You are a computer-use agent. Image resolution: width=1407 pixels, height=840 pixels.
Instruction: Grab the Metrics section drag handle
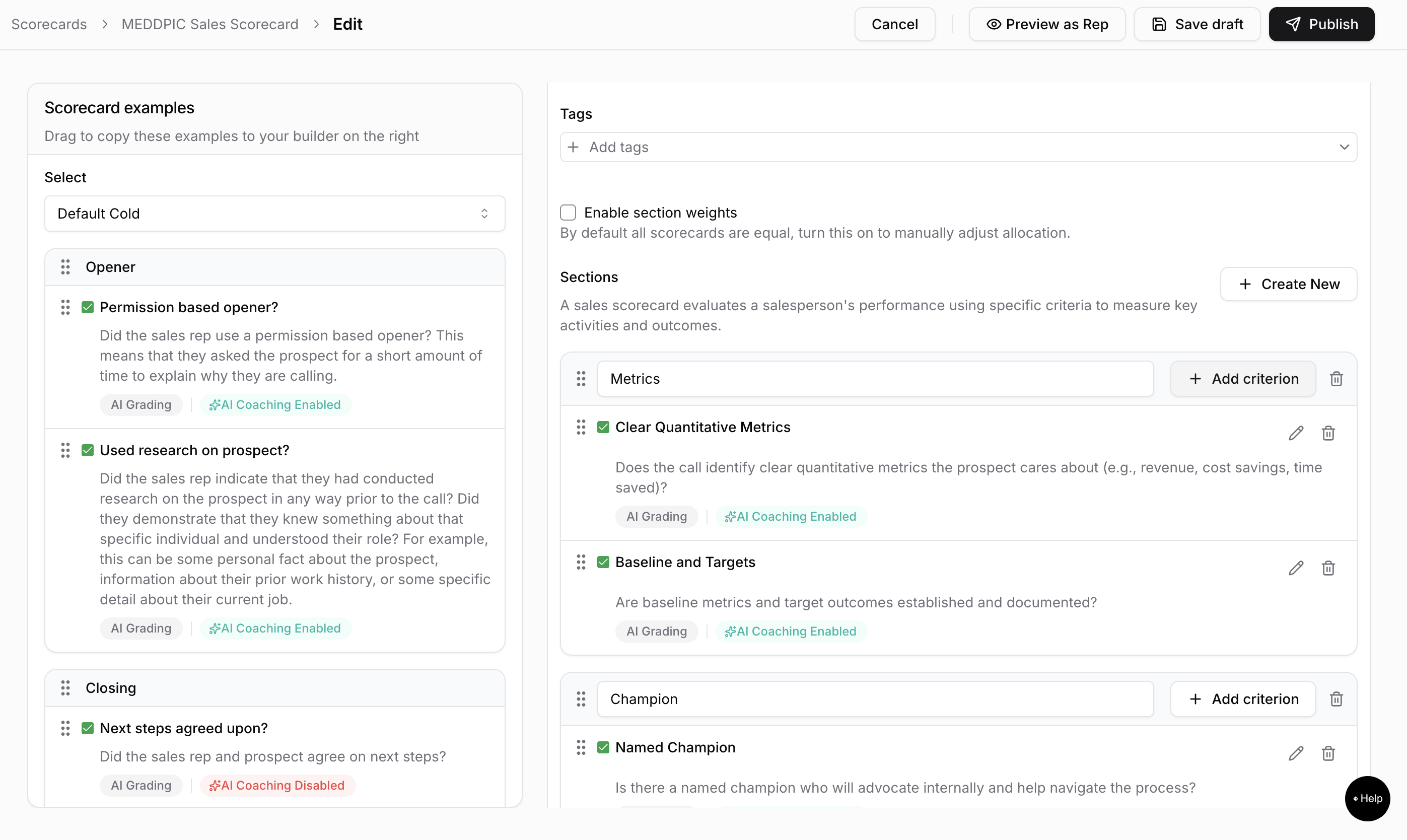pos(581,379)
